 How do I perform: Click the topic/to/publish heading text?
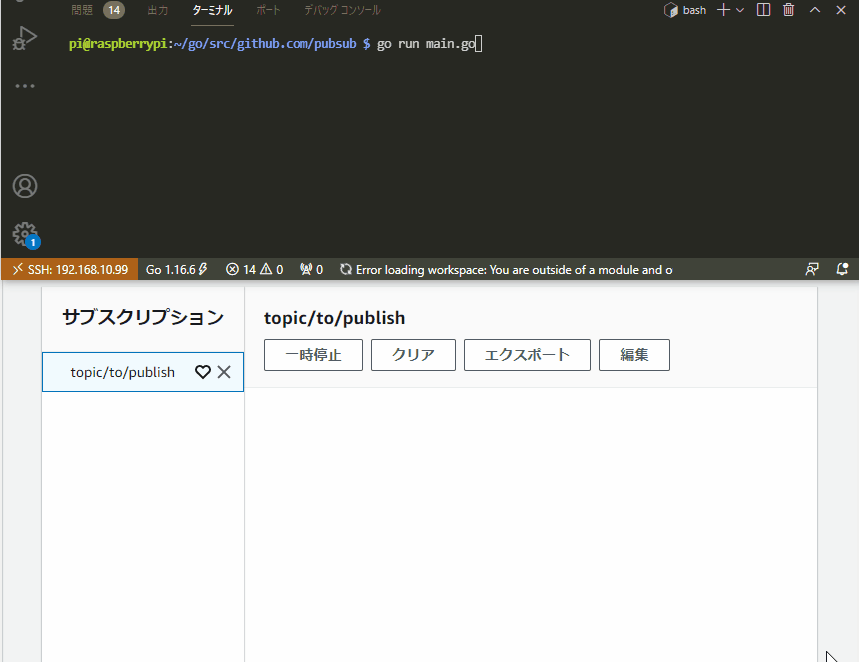pos(335,318)
